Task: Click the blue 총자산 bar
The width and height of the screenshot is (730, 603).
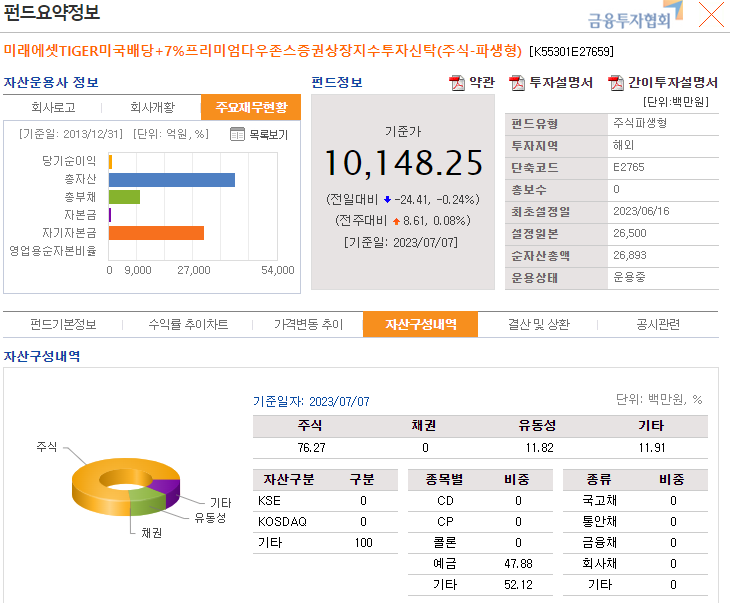Action: [x=172, y=180]
